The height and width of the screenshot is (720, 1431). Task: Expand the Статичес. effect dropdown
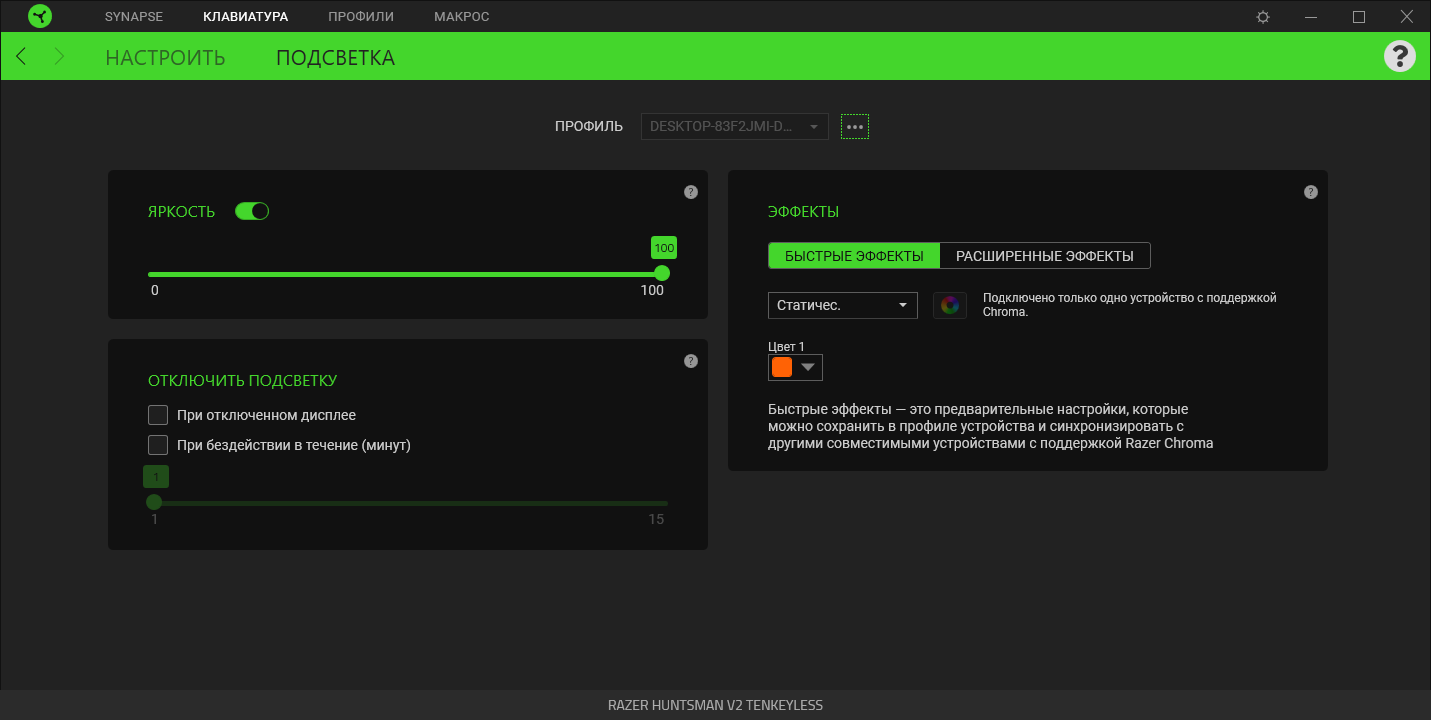pos(843,305)
